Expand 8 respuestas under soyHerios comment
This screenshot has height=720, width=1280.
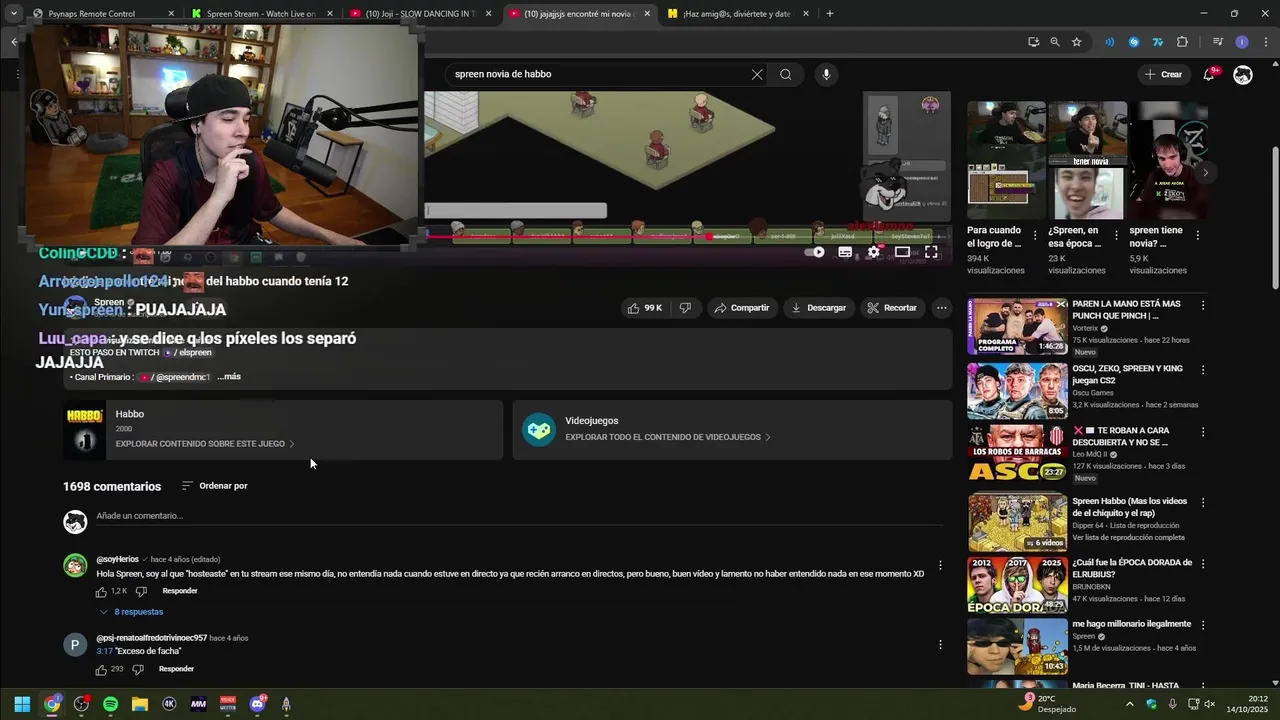131,612
